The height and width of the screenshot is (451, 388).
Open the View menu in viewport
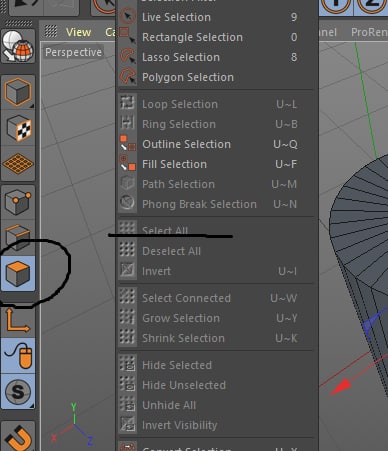(x=78, y=32)
